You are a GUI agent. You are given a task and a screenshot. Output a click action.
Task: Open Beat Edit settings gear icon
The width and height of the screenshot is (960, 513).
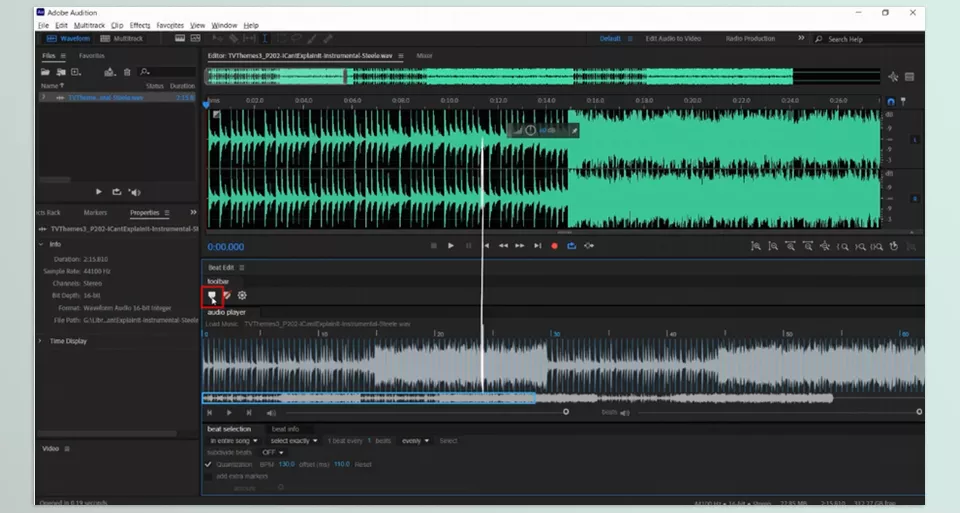[242, 295]
